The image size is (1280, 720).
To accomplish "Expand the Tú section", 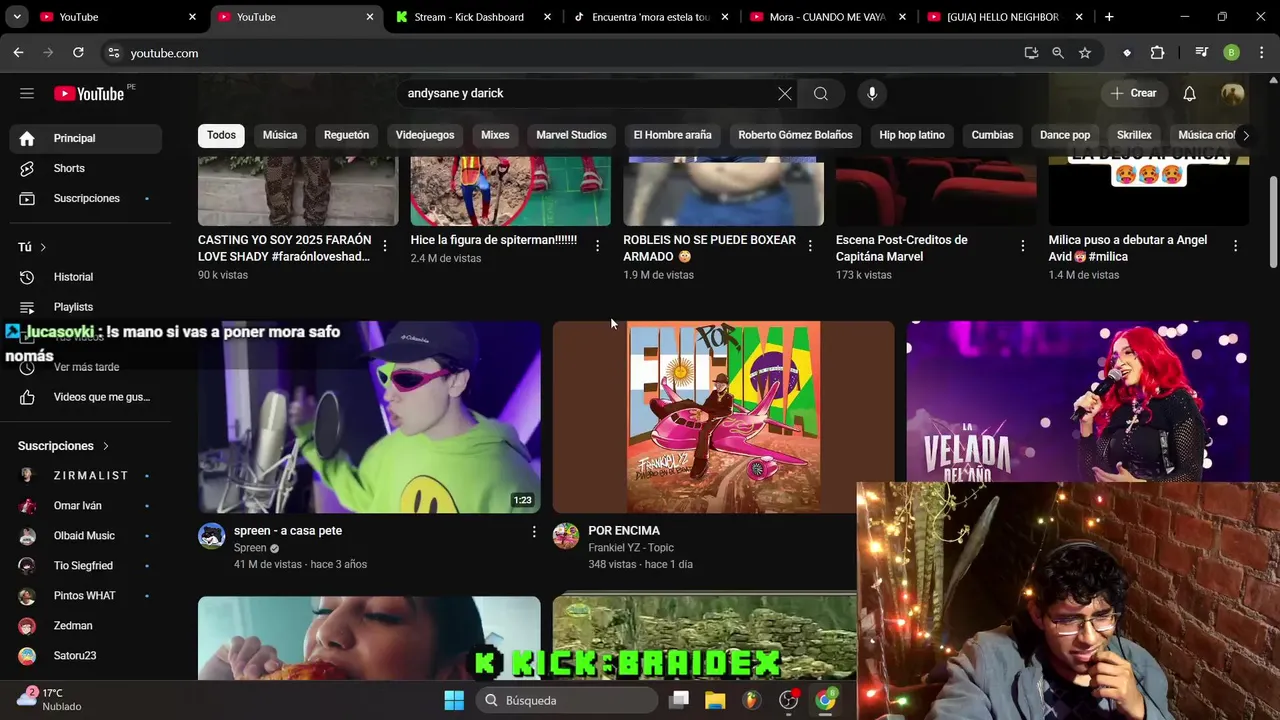I will coord(32,247).
